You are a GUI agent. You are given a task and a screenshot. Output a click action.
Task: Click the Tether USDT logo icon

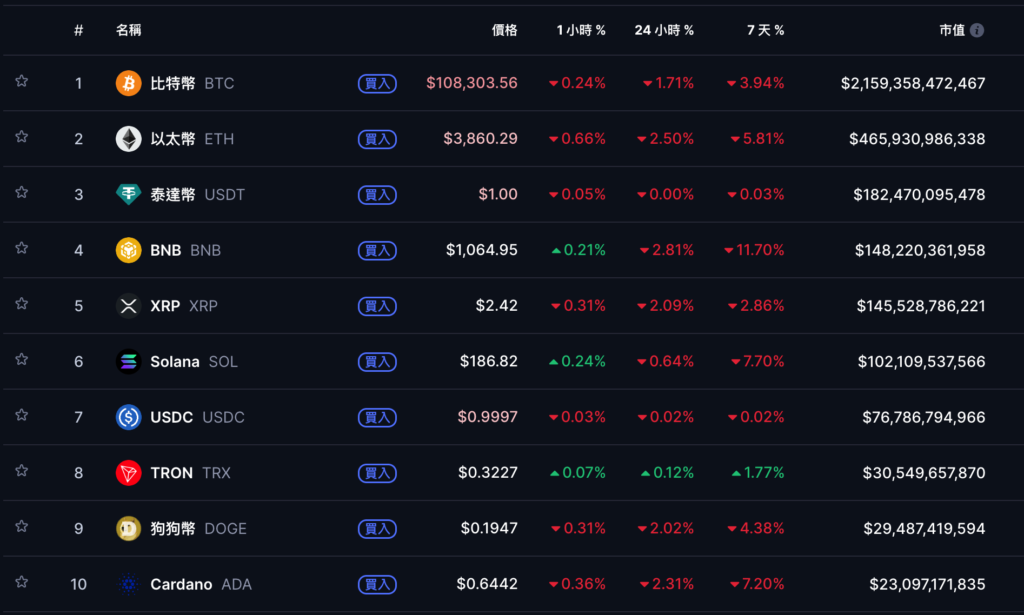(x=128, y=195)
